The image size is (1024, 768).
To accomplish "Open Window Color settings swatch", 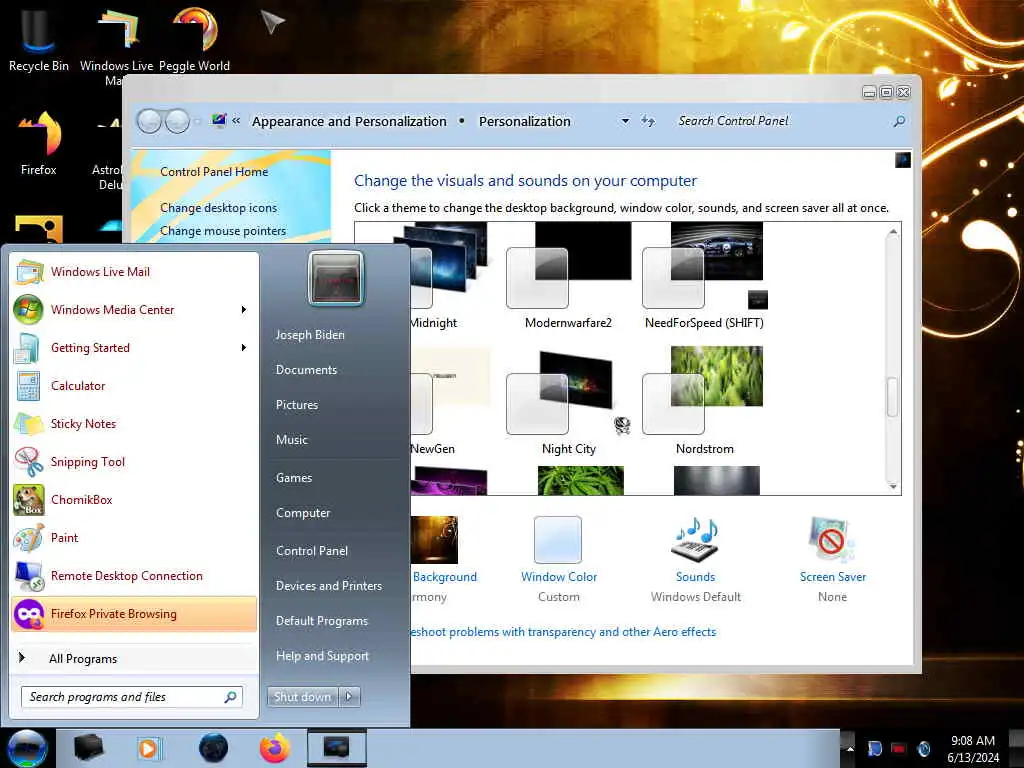I will point(558,539).
